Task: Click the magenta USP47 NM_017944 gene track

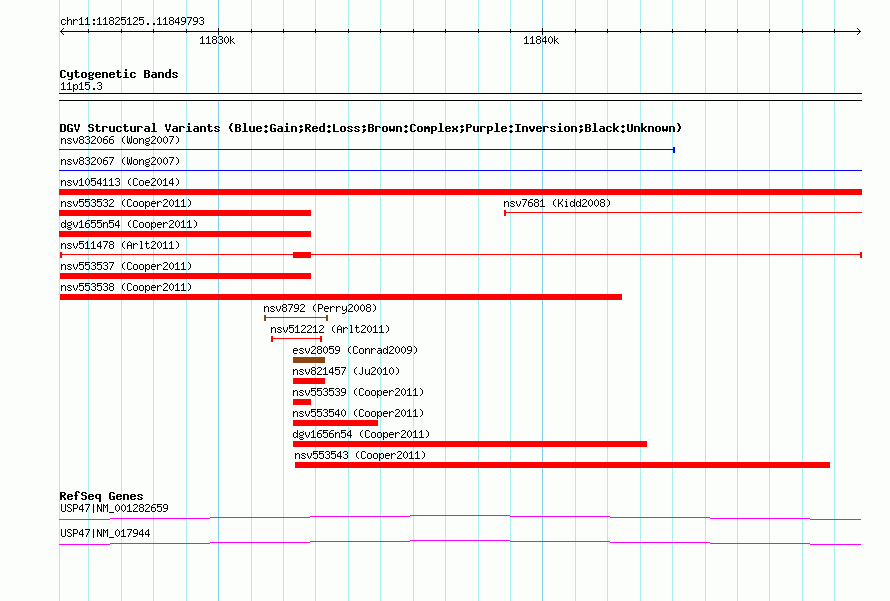Action: [460, 543]
